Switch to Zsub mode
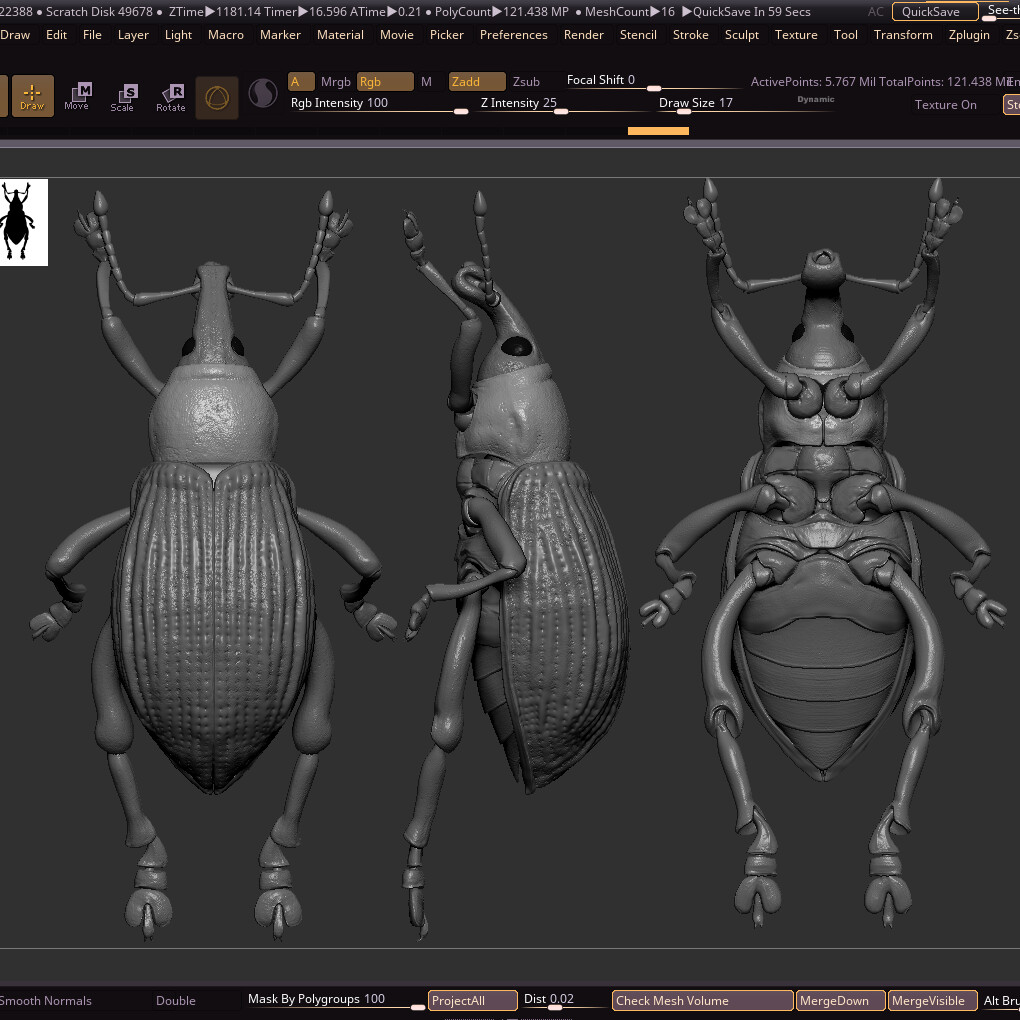 [x=526, y=82]
